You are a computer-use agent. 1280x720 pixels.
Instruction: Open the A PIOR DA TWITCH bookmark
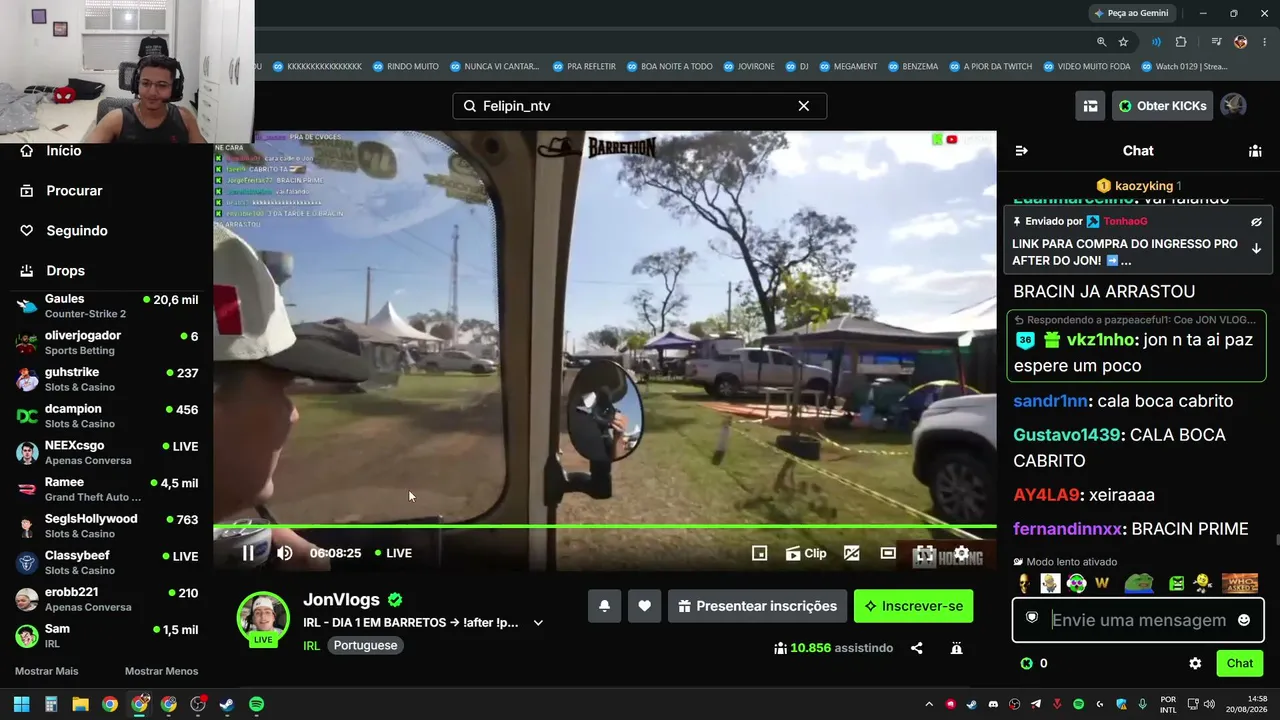[990, 67]
